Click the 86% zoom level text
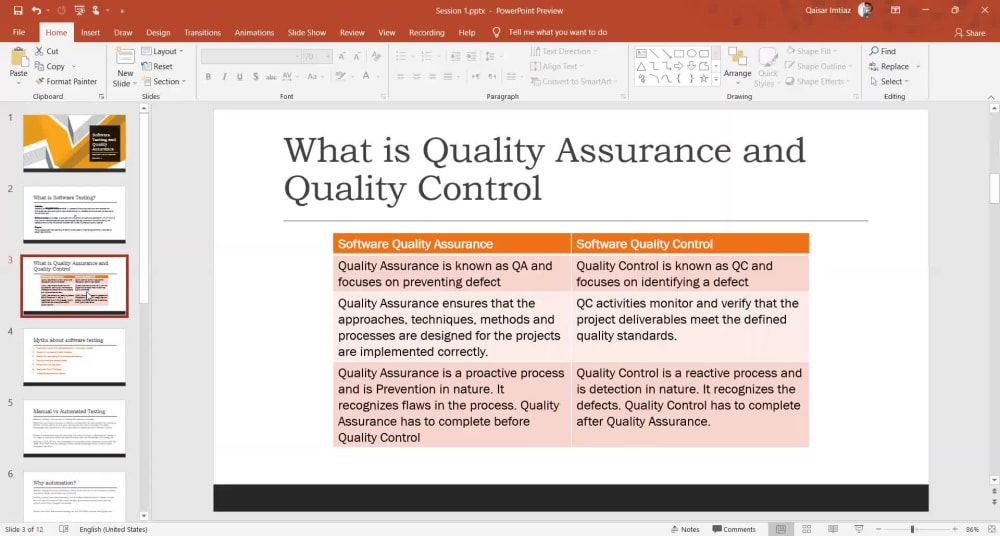The width and height of the screenshot is (1000, 536). [973, 529]
